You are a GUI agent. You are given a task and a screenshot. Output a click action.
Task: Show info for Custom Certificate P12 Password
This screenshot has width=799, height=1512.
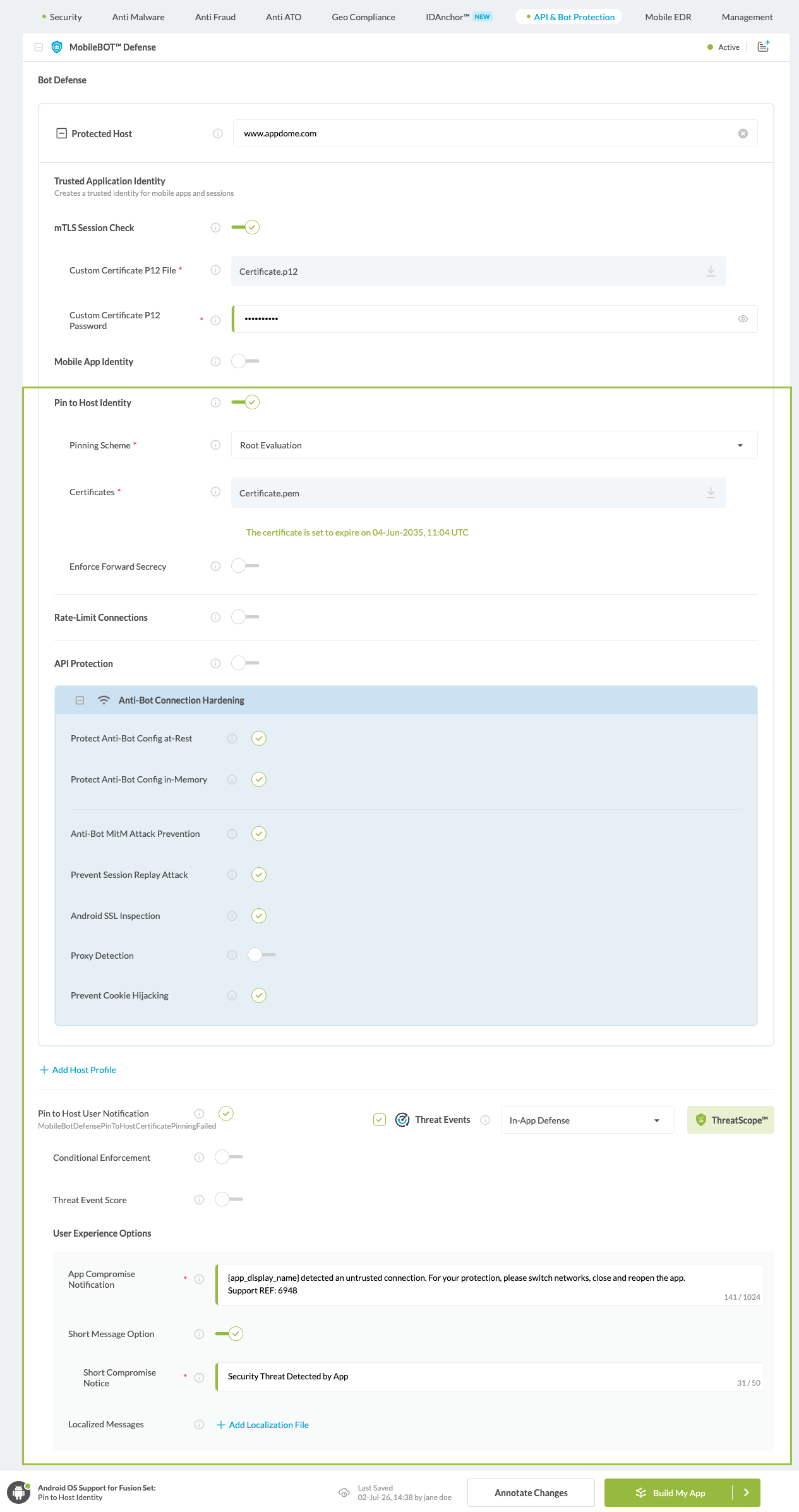215,320
